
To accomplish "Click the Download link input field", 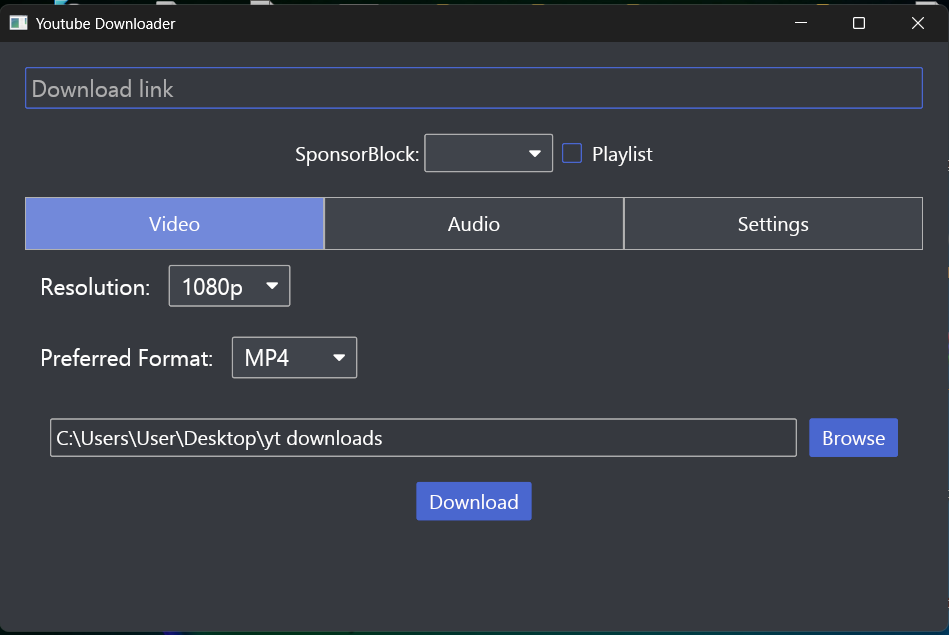I will point(473,88).
